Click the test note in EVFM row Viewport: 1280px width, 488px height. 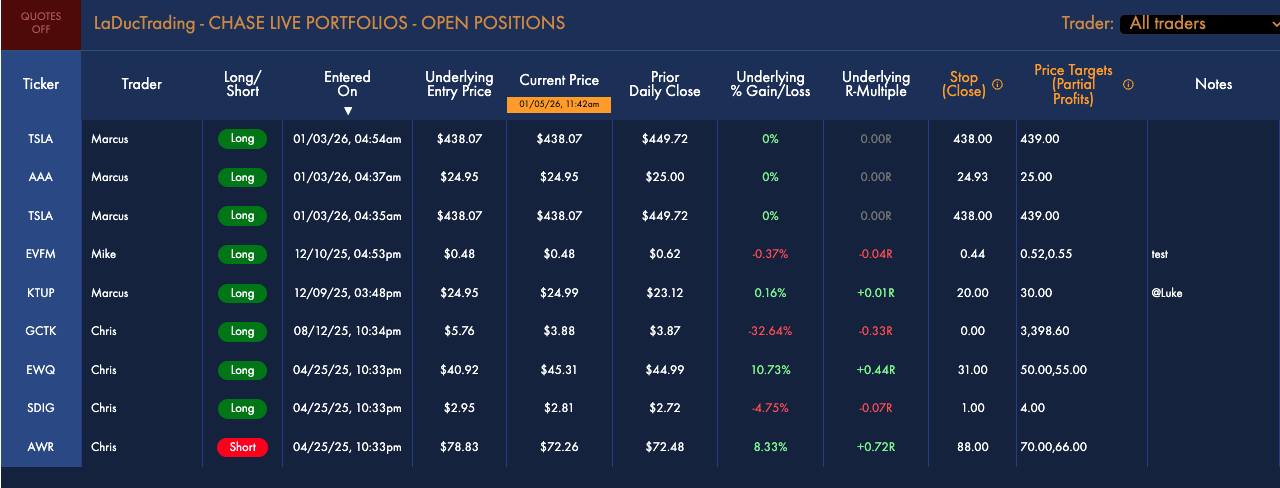click(x=1159, y=255)
